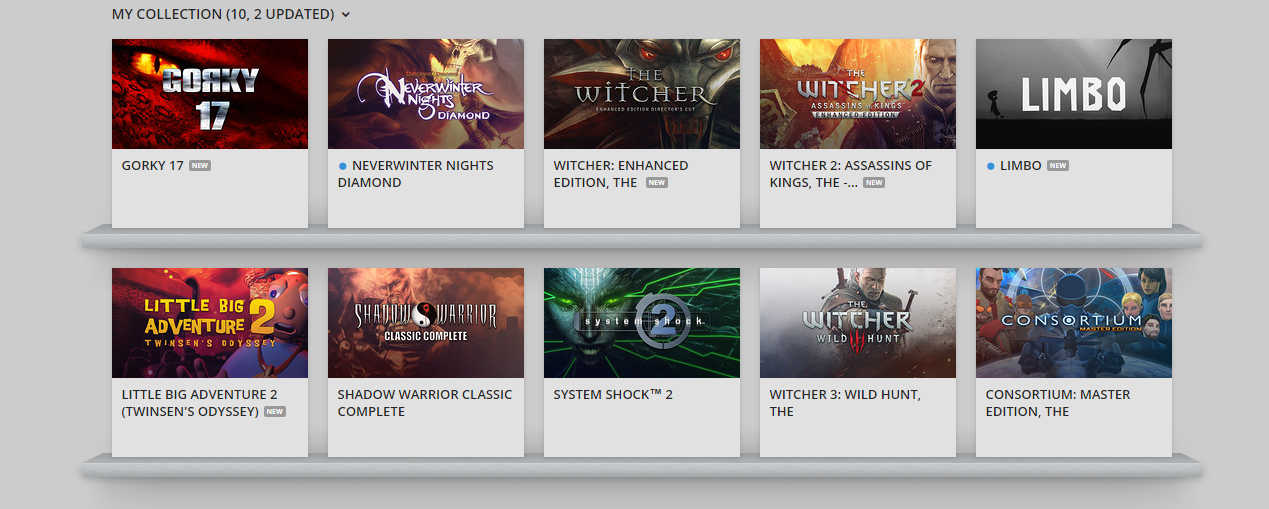Click the blue update dot on Neverwinter Nights
This screenshot has height=509, width=1269.
click(343, 166)
